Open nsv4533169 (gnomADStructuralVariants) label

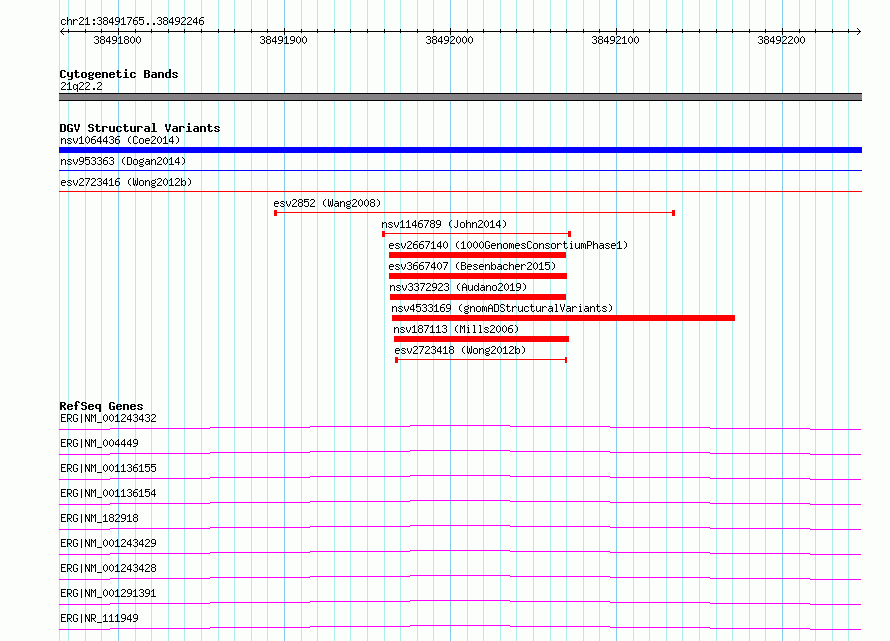pos(502,308)
